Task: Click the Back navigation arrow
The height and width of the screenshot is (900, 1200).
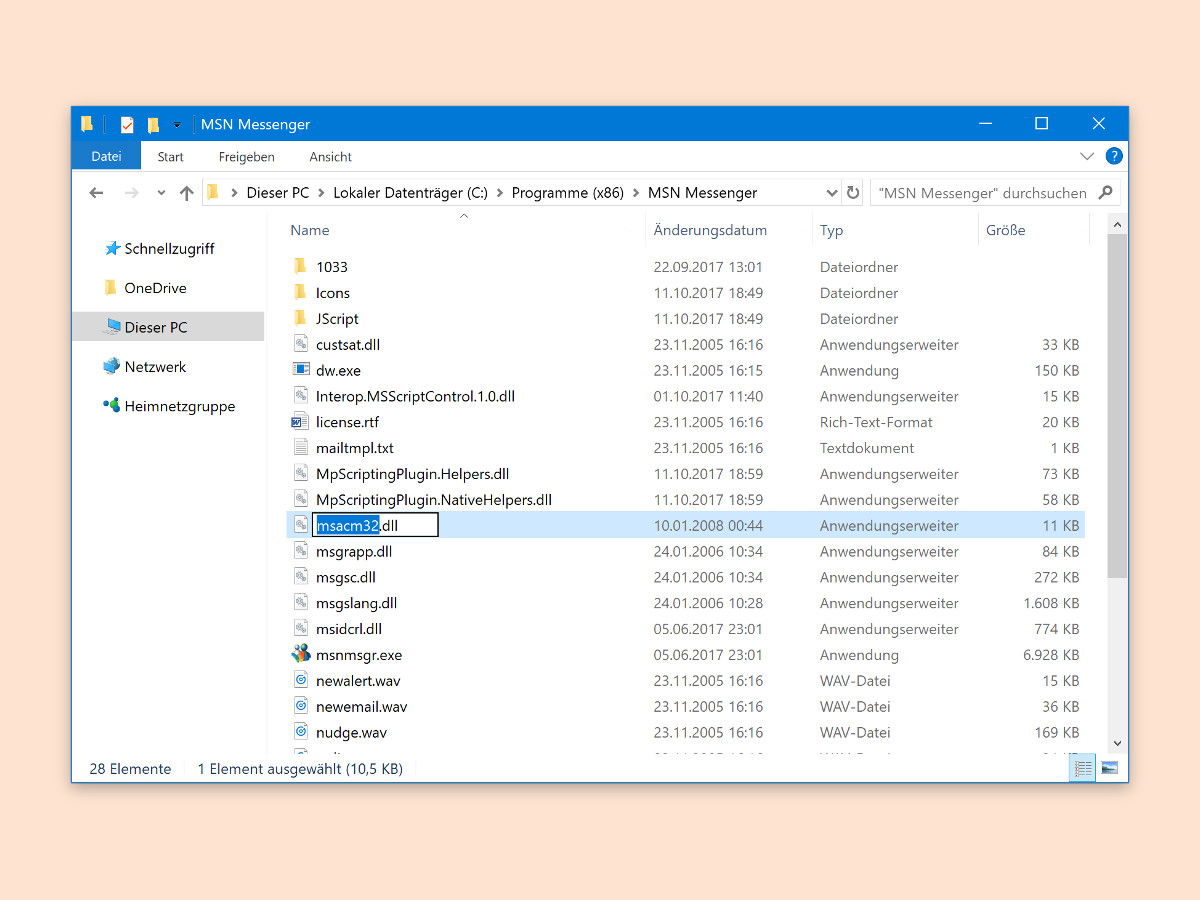Action: coord(96,193)
